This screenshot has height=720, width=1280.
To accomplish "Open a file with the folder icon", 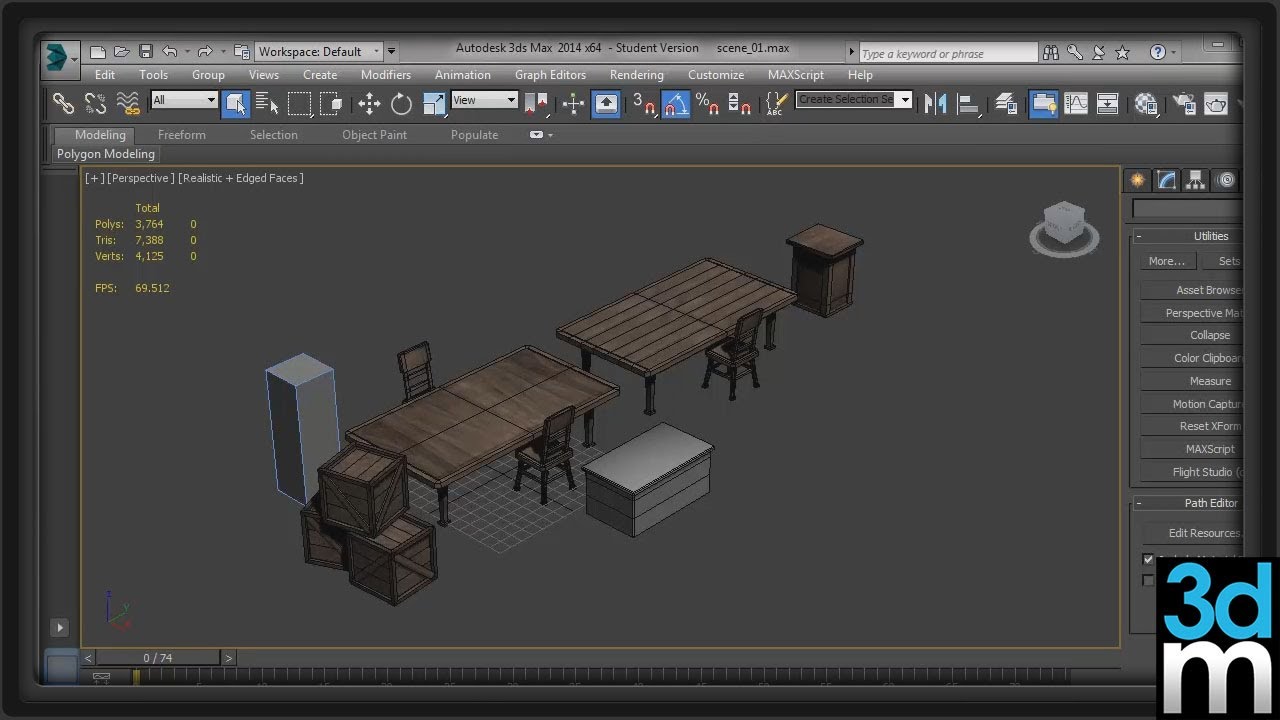I will (x=122, y=52).
